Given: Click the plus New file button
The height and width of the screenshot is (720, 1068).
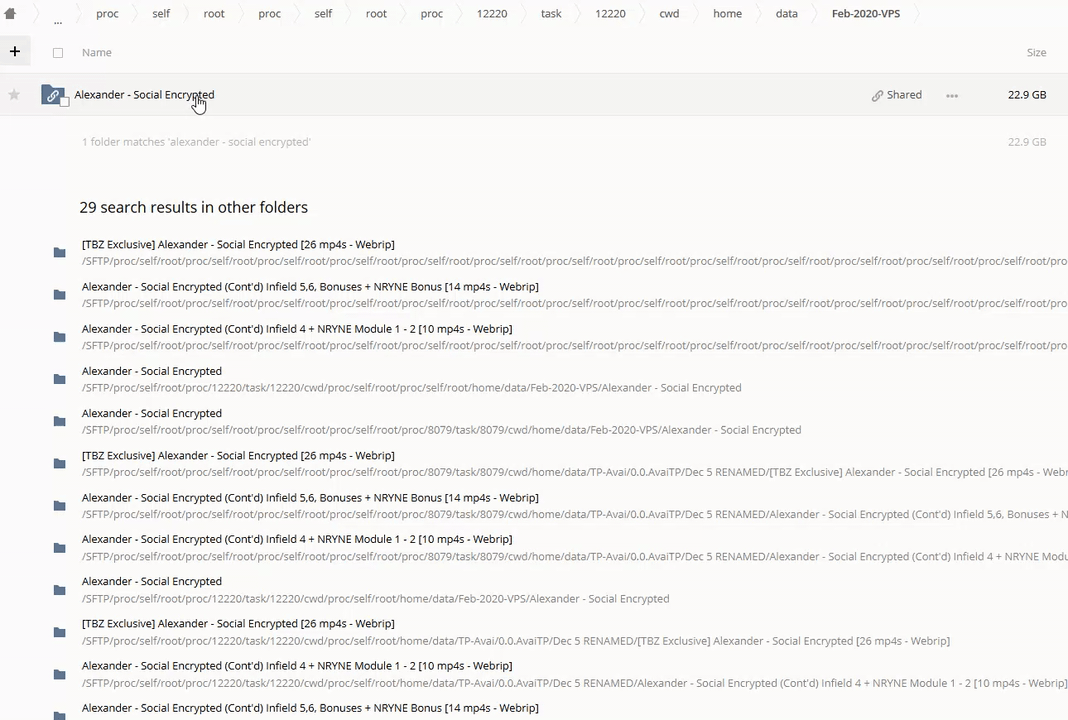Looking at the screenshot, I should pyautogui.click(x=15, y=51).
